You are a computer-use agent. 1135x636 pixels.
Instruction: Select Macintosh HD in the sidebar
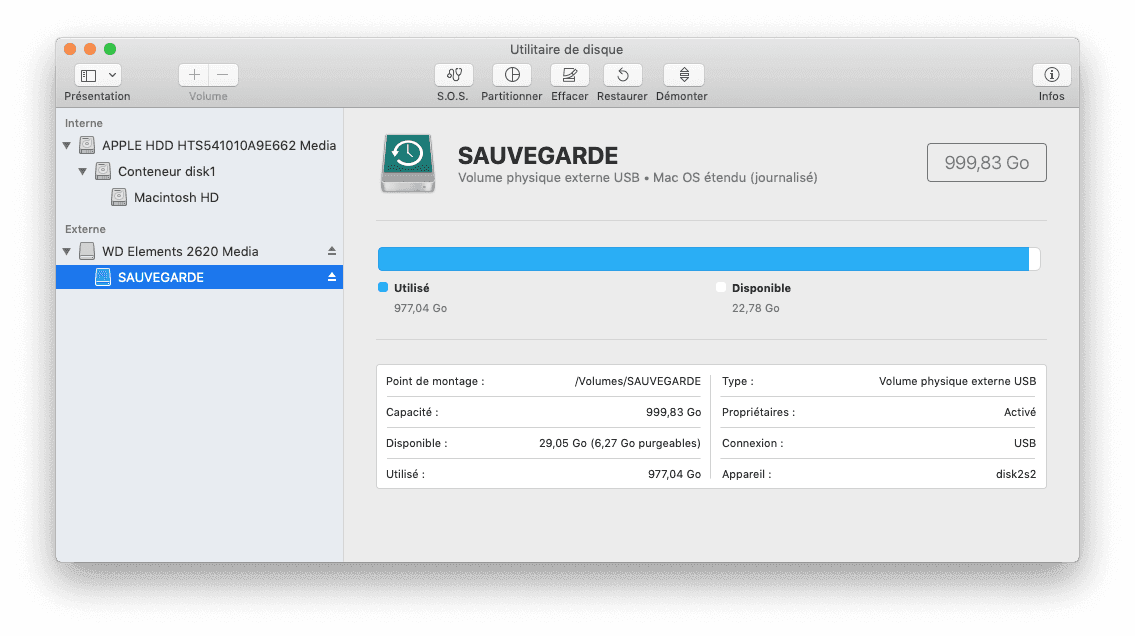coord(176,197)
